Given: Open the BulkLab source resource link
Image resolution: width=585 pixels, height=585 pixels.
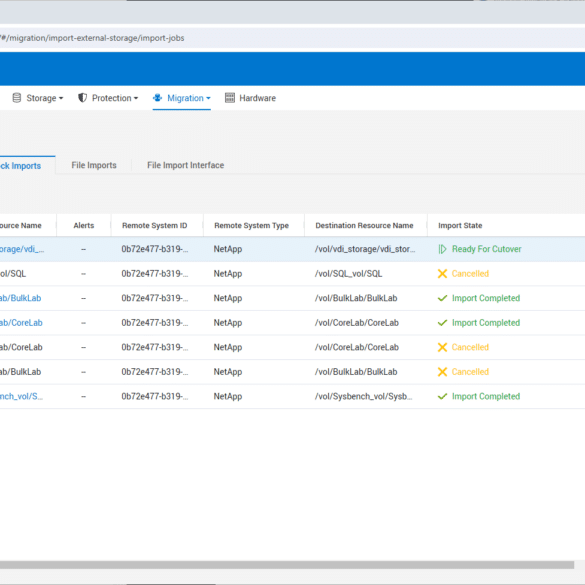Looking at the screenshot, I should pyautogui.click(x=21, y=298).
